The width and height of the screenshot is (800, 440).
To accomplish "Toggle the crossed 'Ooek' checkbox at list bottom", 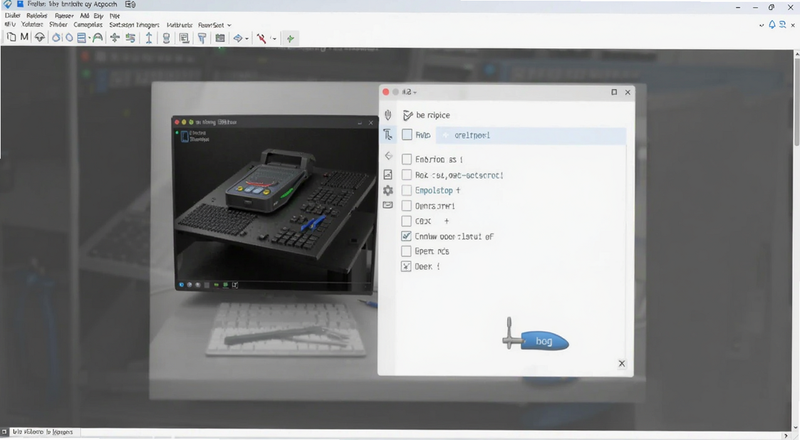I will pyautogui.click(x=406, y=266).
